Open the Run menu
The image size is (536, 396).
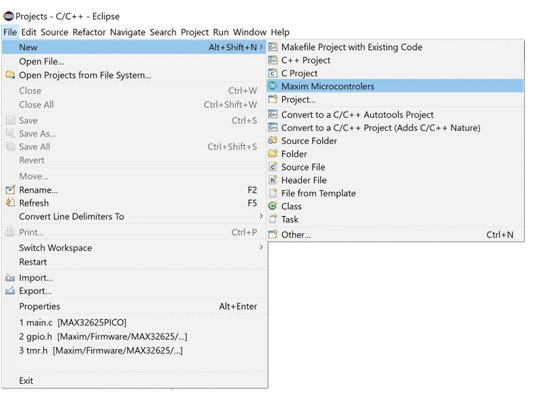tap(221, 32)
